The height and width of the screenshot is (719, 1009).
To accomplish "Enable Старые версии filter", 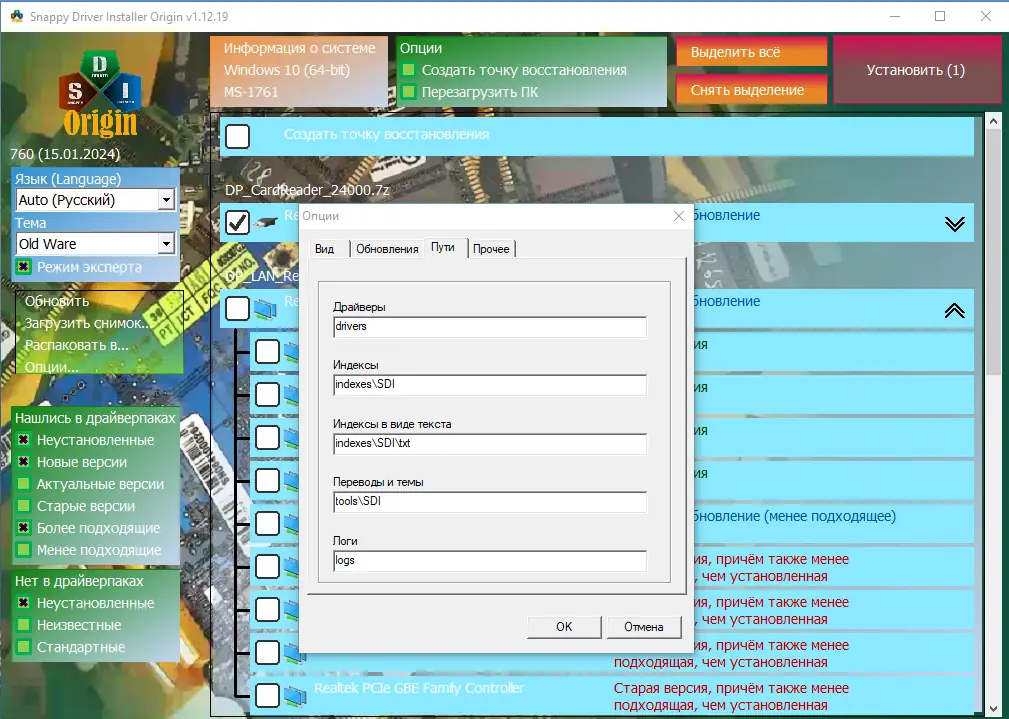I will tap(23, 506).
